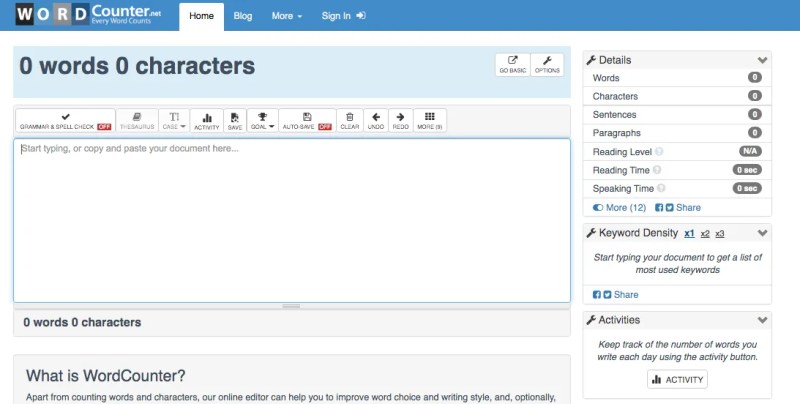Click the Reading Time 0 sec badge

[x=747, y=170]
